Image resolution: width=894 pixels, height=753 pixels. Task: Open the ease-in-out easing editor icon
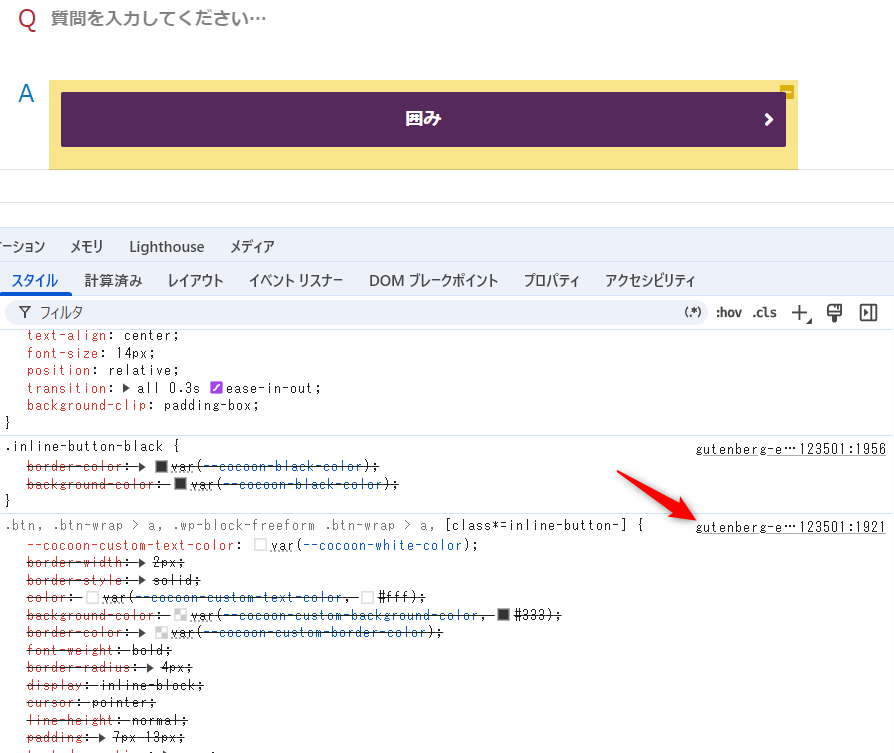click(x=216, y=388)
